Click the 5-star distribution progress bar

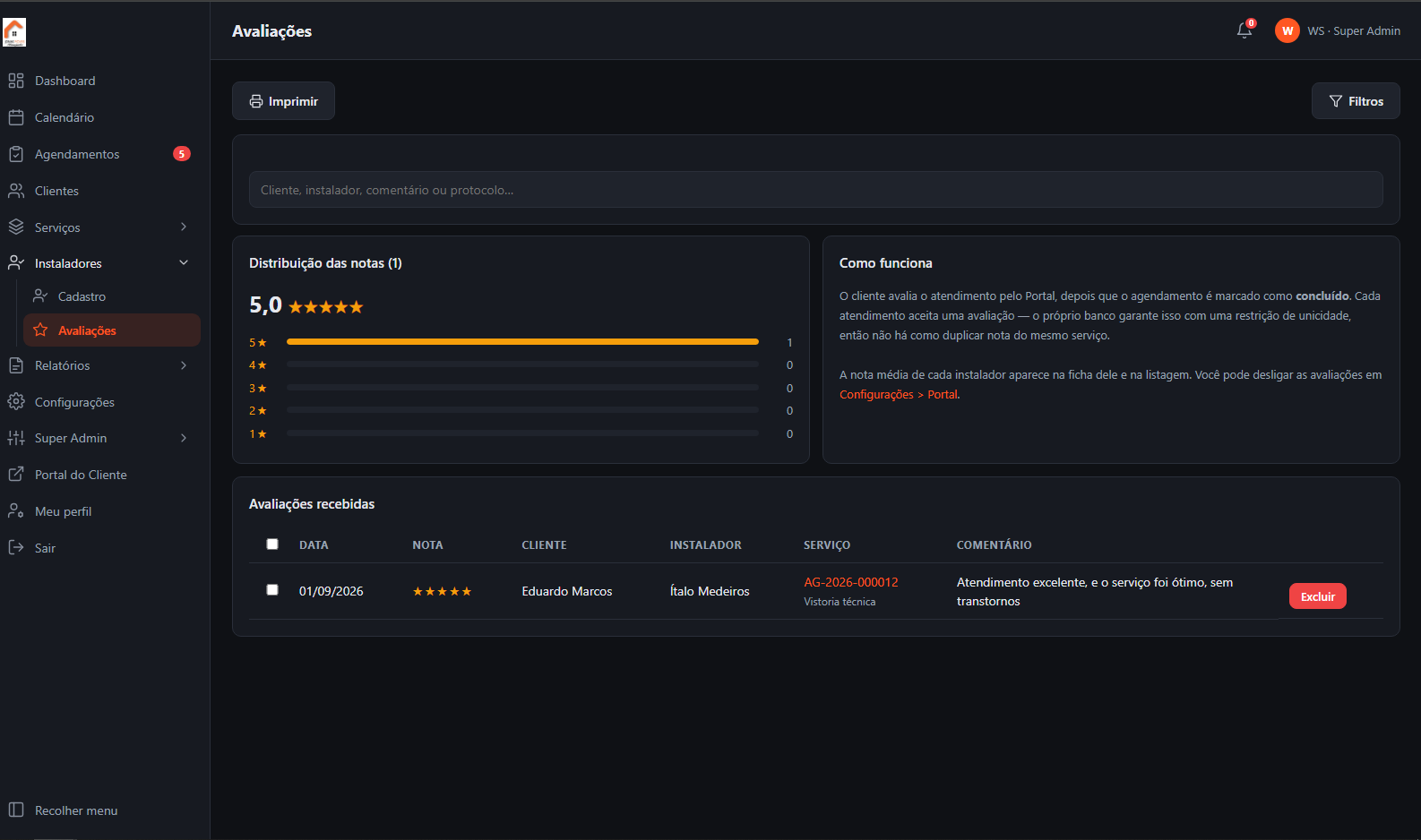(522, 342)
